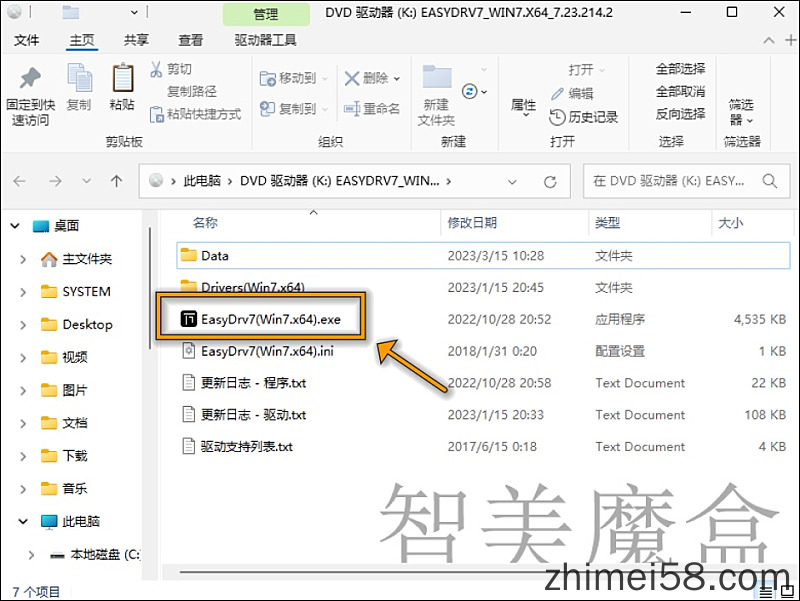Click the Cut scissors button
This screenshot has height=601, width=800.
(x=171, y=69)
